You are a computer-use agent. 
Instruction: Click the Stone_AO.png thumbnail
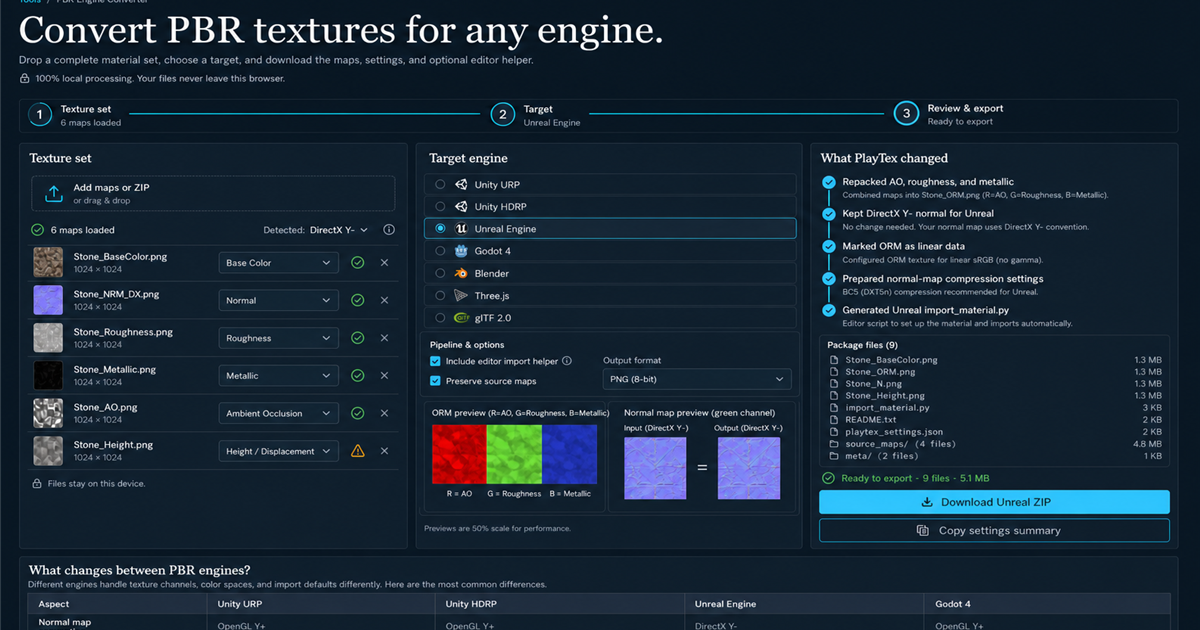tap(48, 413)
